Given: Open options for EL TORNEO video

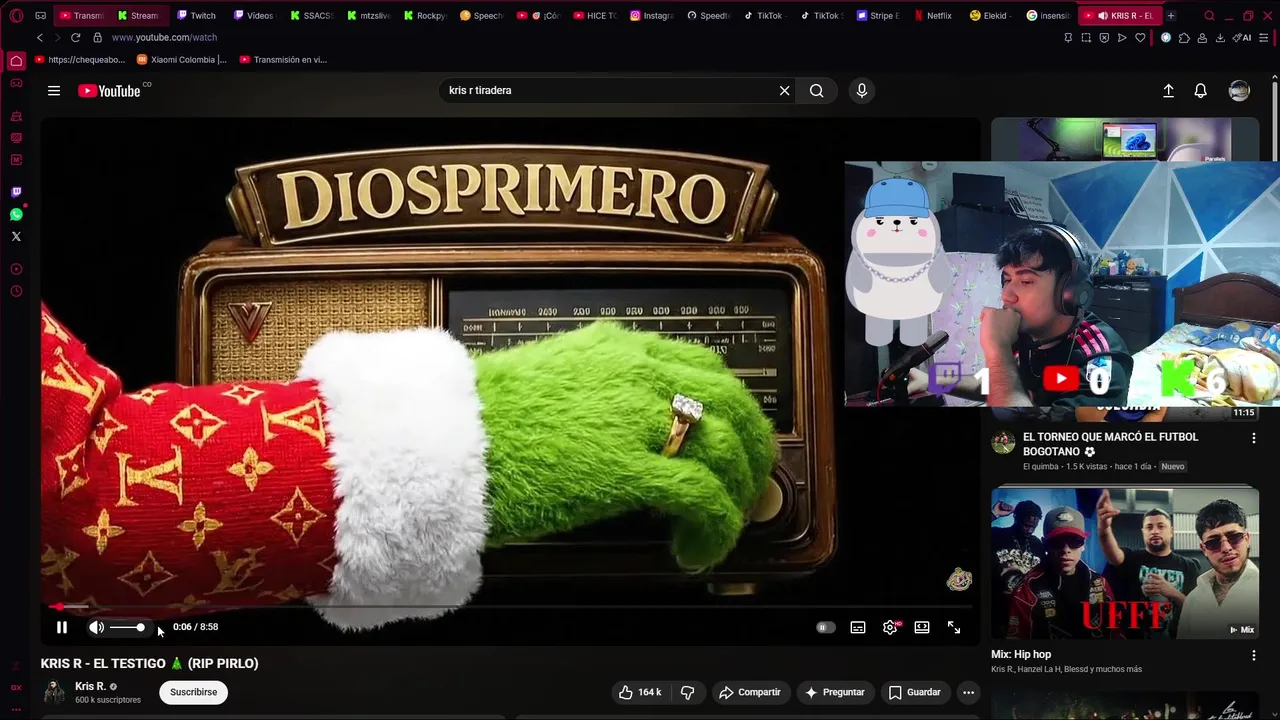Looking at the screenshot, I should (1253, 438).
